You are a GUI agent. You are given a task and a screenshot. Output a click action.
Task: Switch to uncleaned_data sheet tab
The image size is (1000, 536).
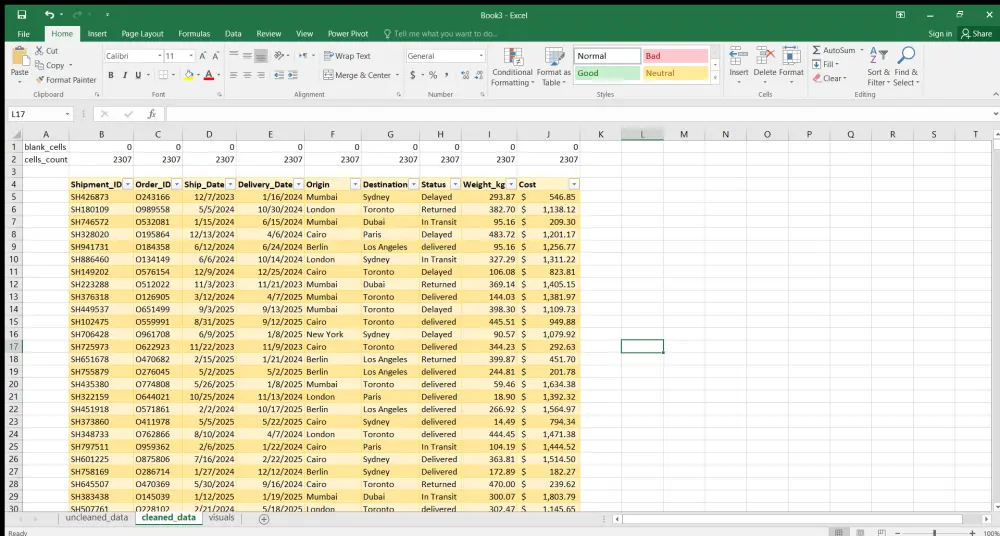pos(96,517)
